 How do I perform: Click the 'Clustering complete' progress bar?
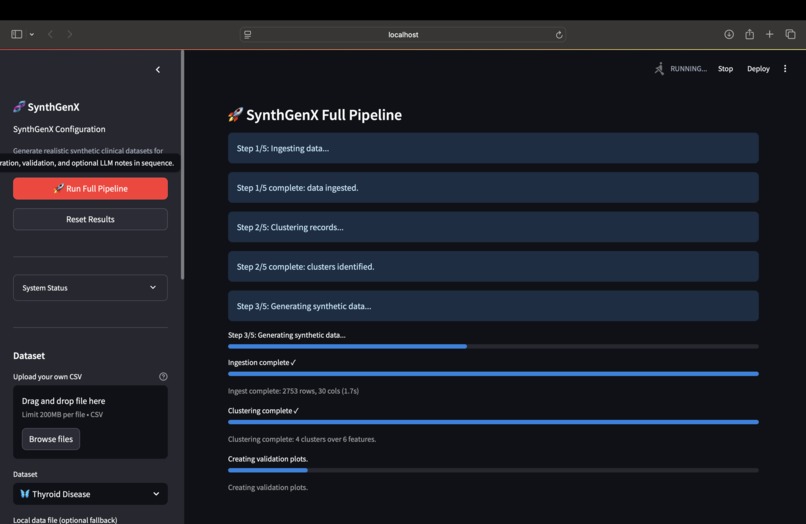(493, 422)
